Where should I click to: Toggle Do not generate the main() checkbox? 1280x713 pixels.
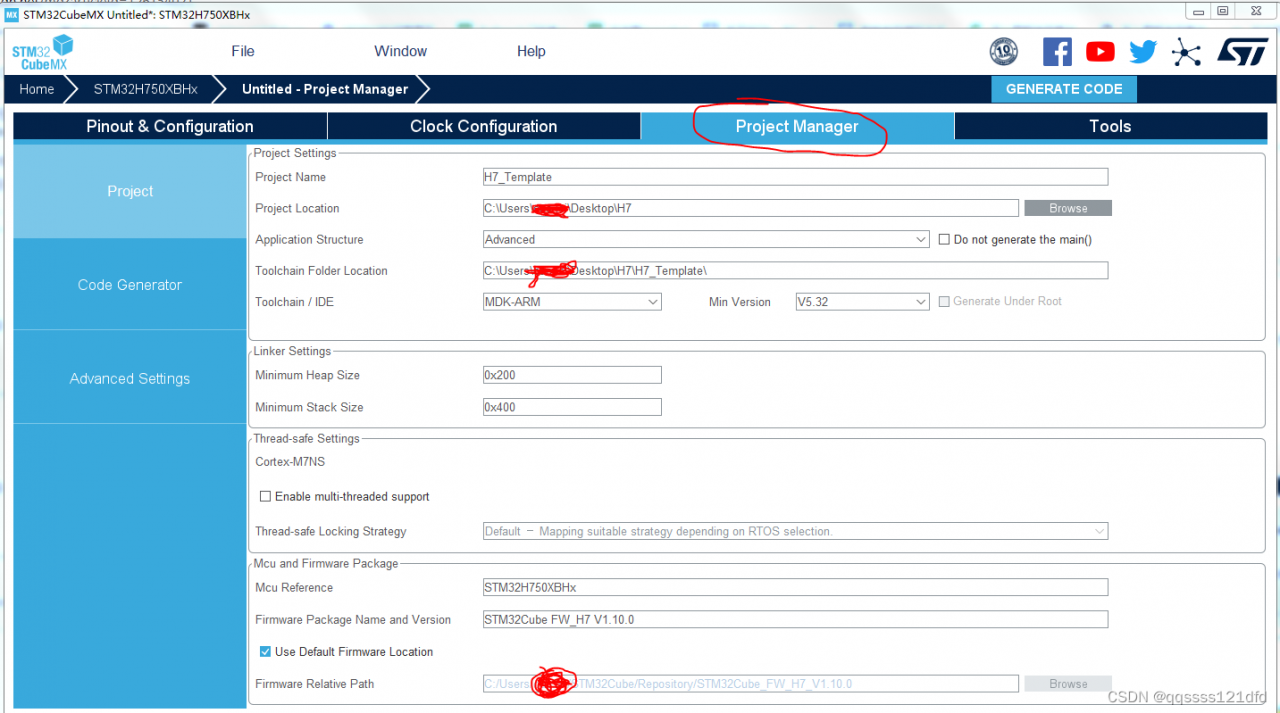[x=944, y=240]
